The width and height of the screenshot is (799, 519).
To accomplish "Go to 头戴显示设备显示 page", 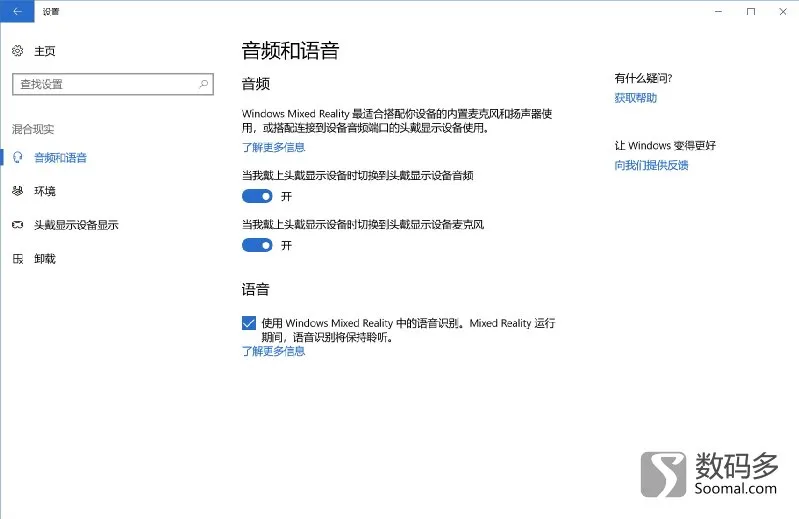I will pos(76,225).
